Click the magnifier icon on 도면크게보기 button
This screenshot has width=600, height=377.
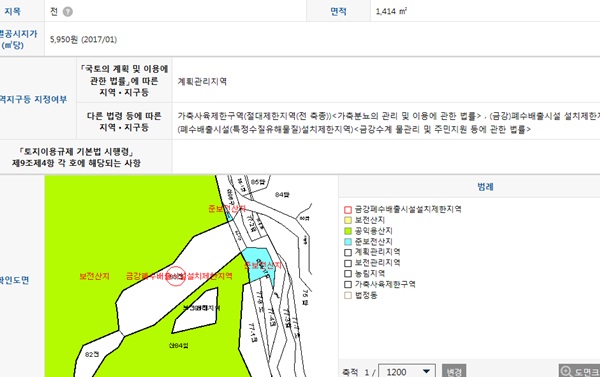pos(566,371)
